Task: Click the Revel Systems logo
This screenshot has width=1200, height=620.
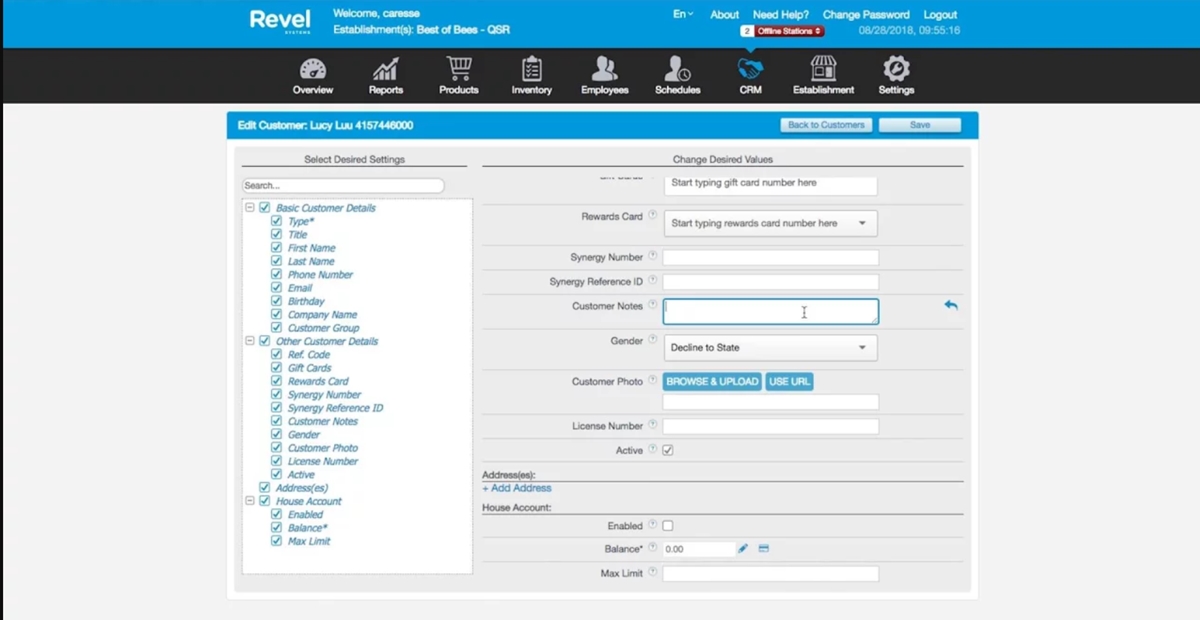Action: (280, 21)
